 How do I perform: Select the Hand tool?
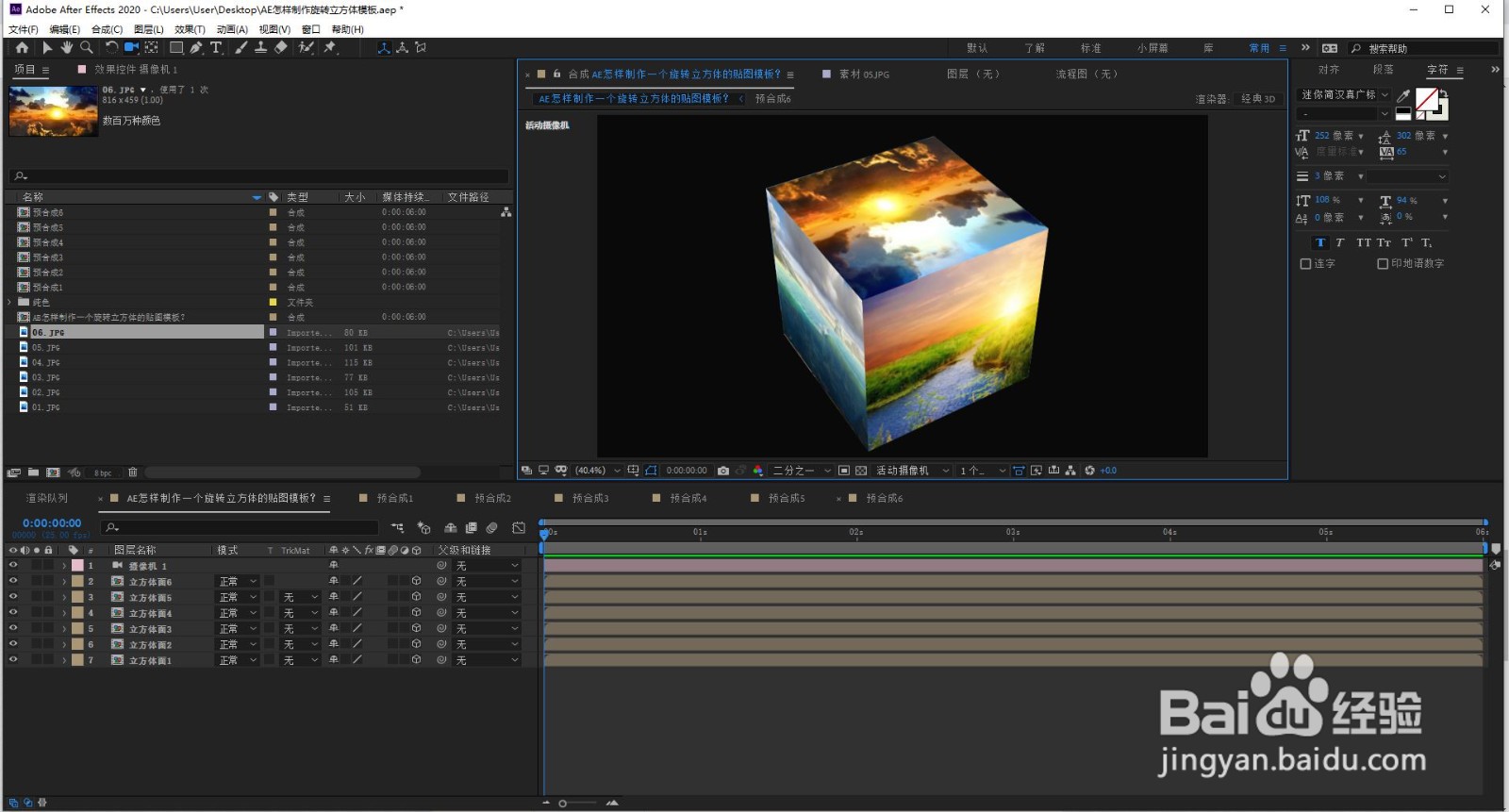67,48
